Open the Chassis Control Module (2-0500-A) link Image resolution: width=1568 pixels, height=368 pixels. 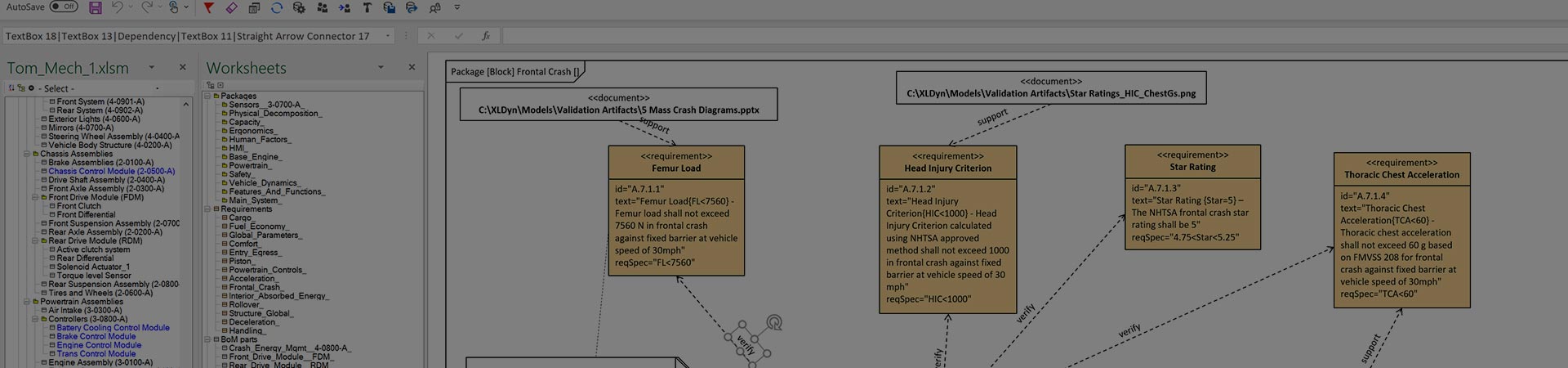pos(111,172)
